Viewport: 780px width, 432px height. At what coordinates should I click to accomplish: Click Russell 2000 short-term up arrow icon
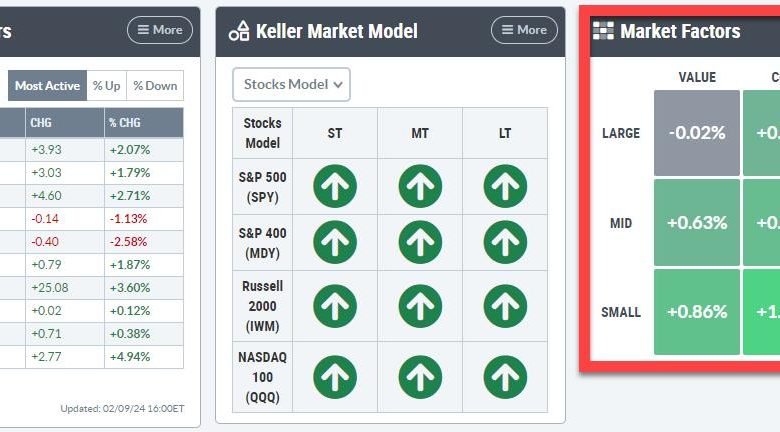click(x=335, y=306)
